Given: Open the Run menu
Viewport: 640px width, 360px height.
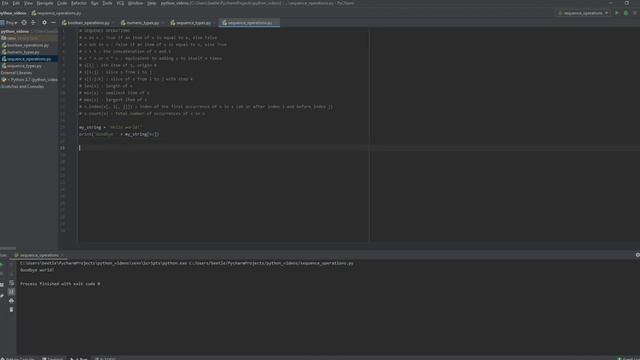Looking at the screenshot, I should coord(94,3).
